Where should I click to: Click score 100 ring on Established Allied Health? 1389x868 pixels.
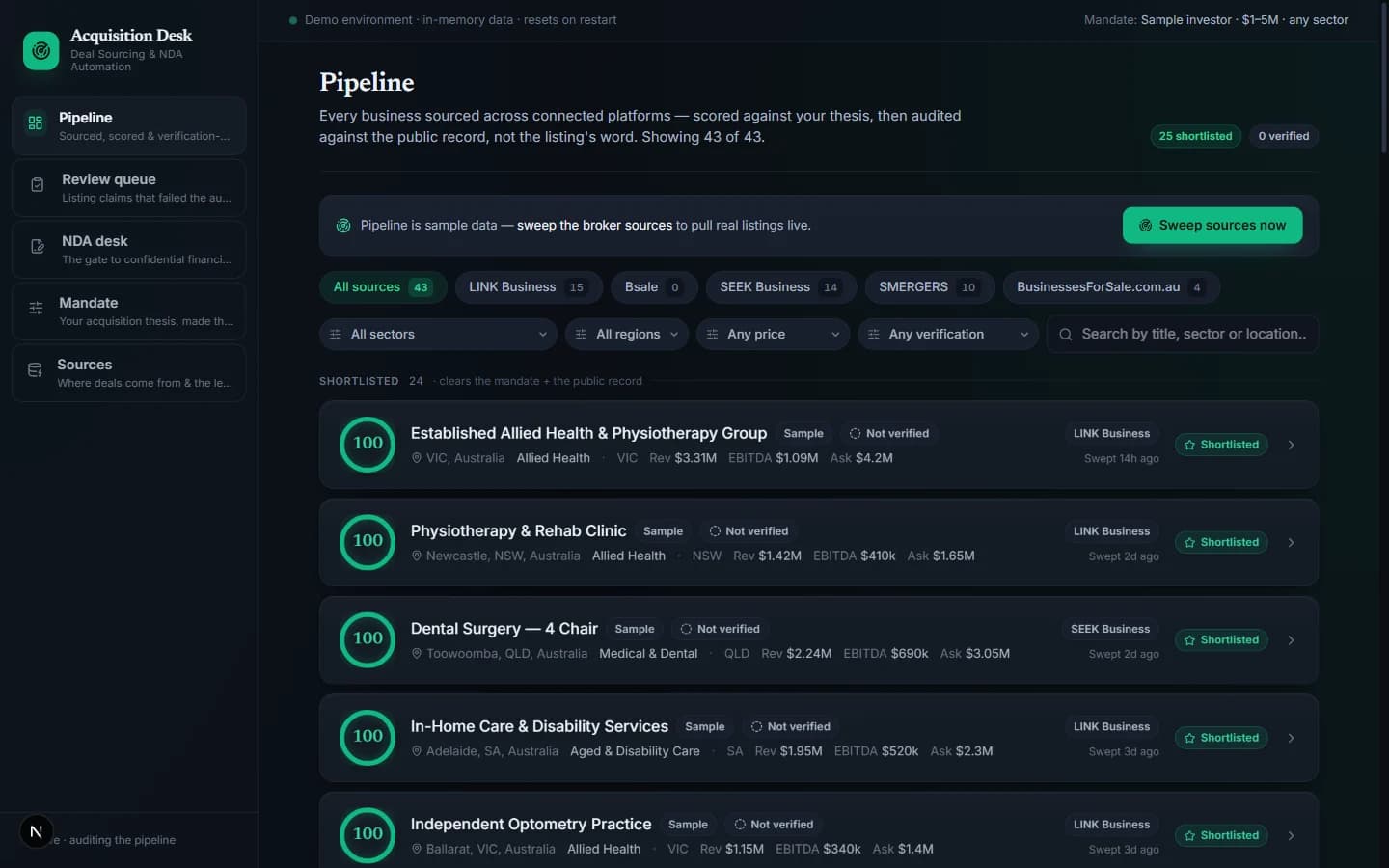368,444
